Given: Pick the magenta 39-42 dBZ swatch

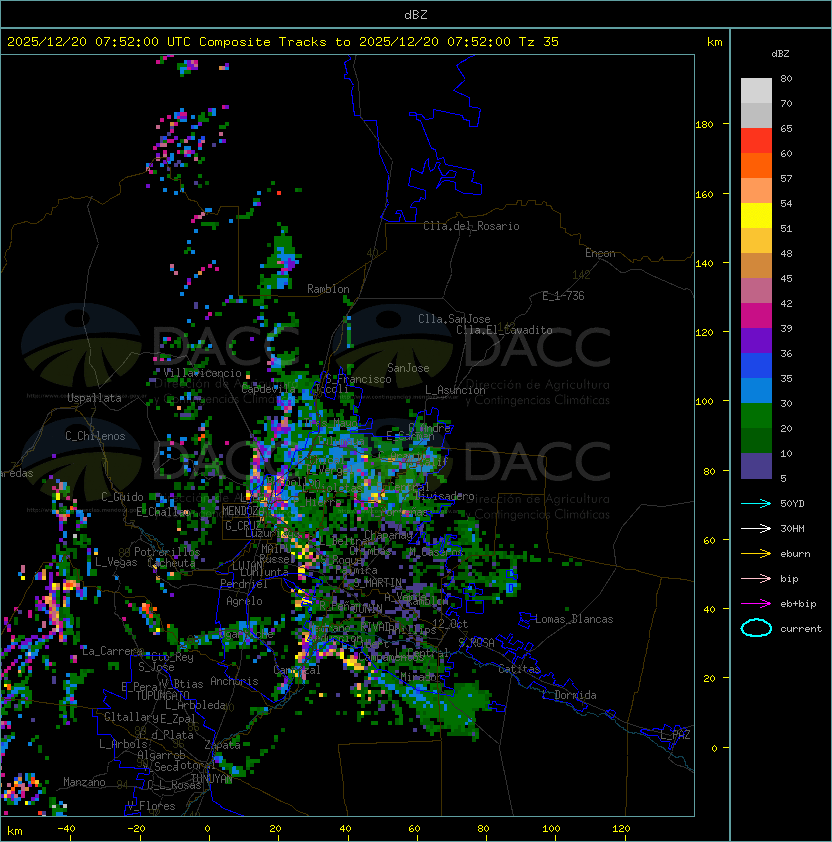Looking at the screenshot, I should point(756,316).
